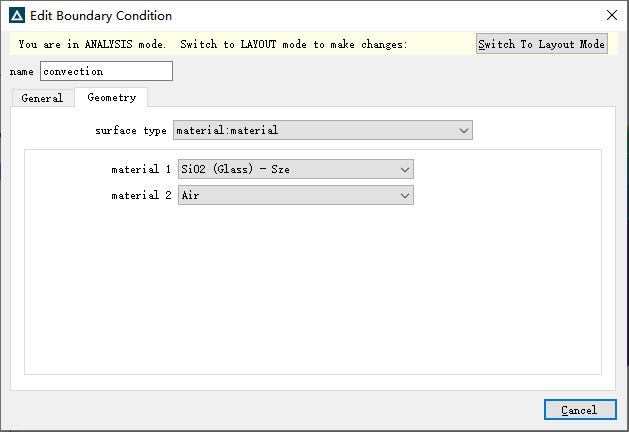This screenshot has width=629, height=432.
Task: Switch to the General tab
Action: click(43, 98)
